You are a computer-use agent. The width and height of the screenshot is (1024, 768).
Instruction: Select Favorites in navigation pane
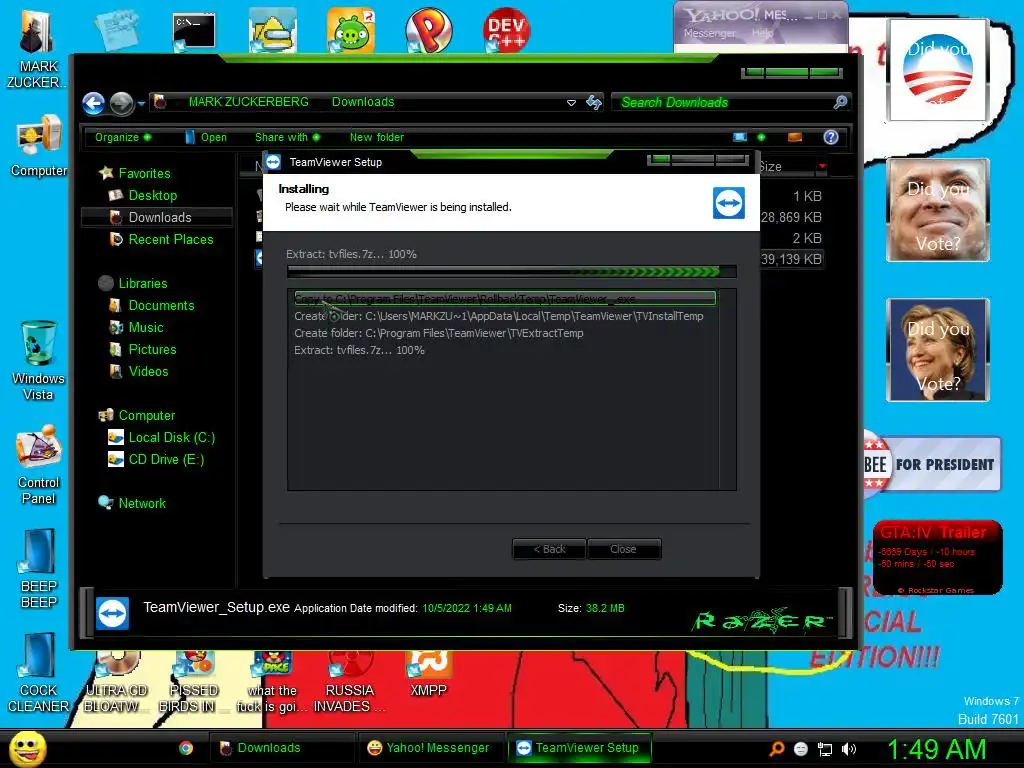pyautogui.click(x=135, y=173)
